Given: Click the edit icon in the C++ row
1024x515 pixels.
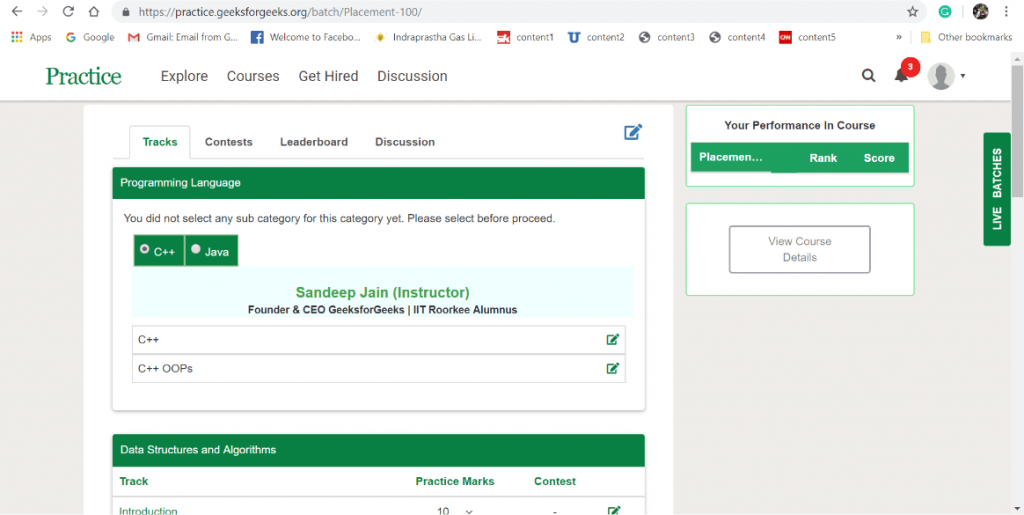Looking at the screenshot, I should [613, 339].
